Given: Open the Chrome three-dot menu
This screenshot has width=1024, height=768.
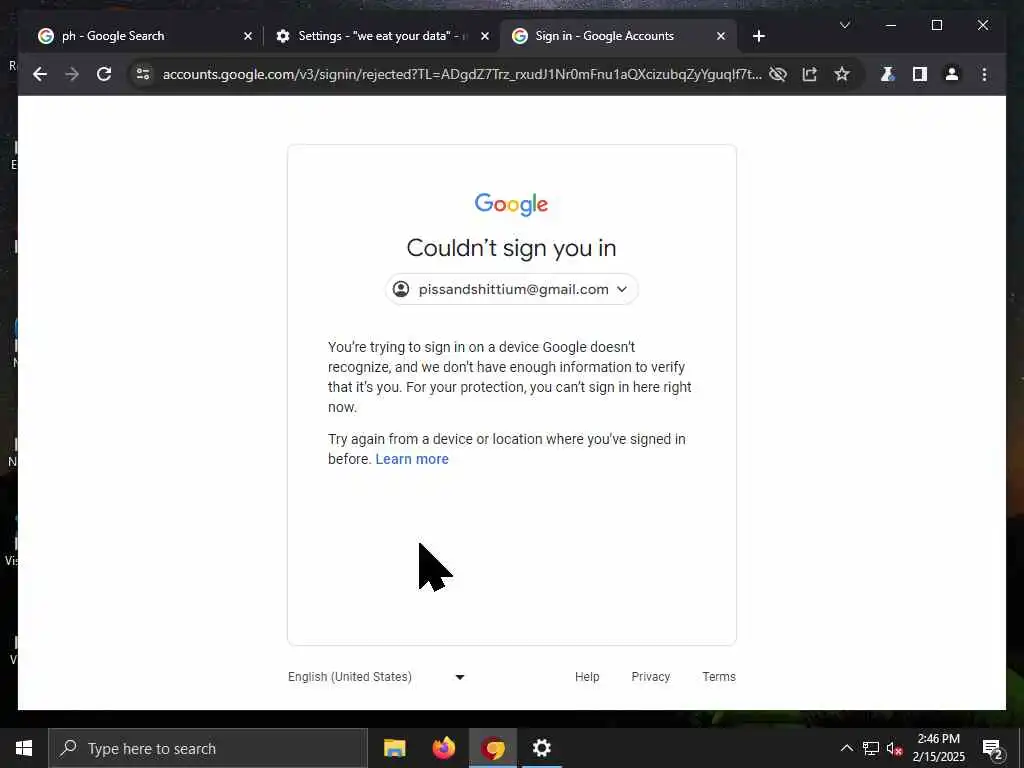Looking at the screenshot, I should (984, 74).
